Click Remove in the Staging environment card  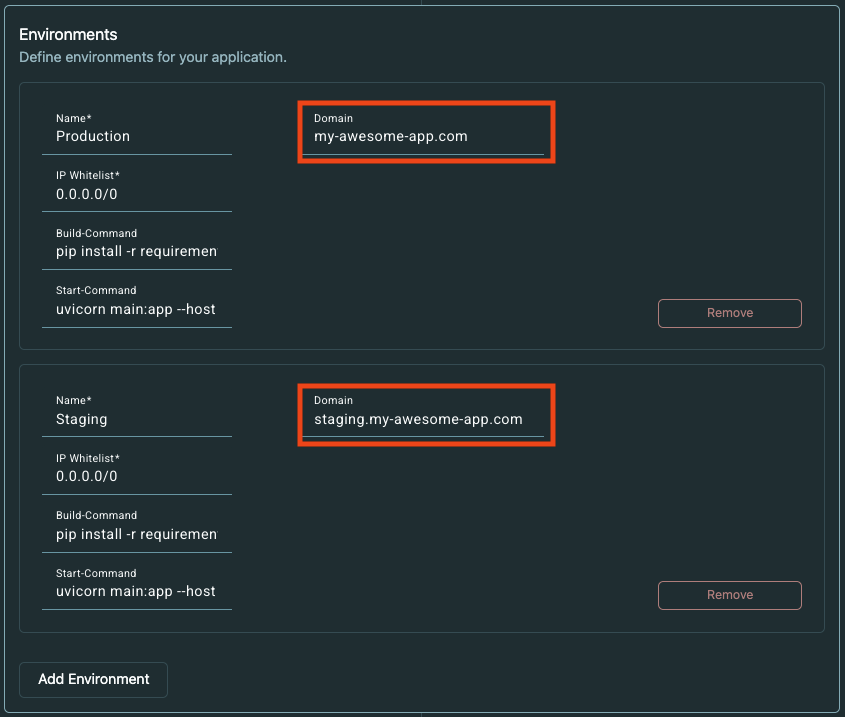pos(729,595)
